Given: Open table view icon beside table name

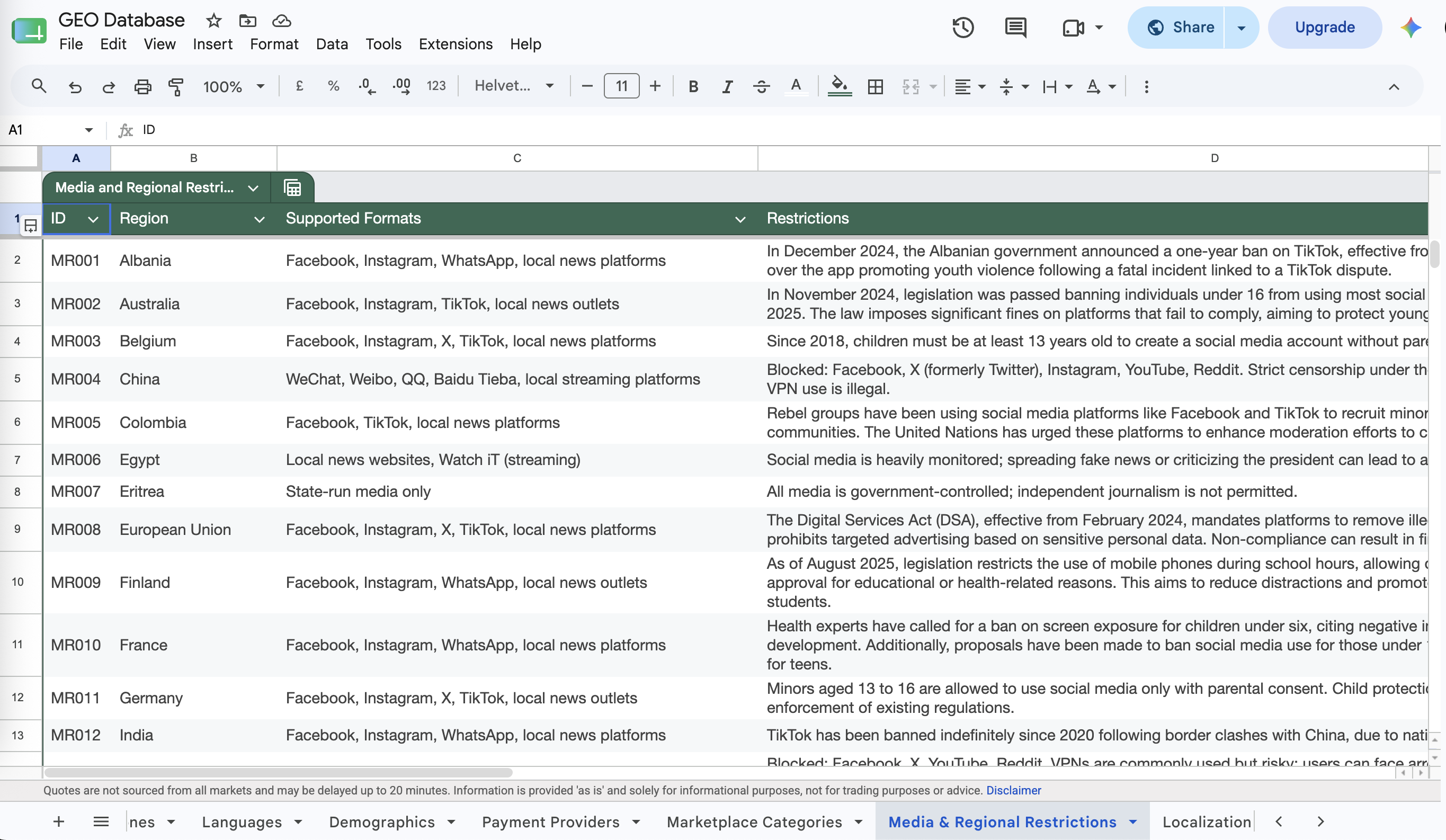Looking at the screenshot, I should [292, 187].
